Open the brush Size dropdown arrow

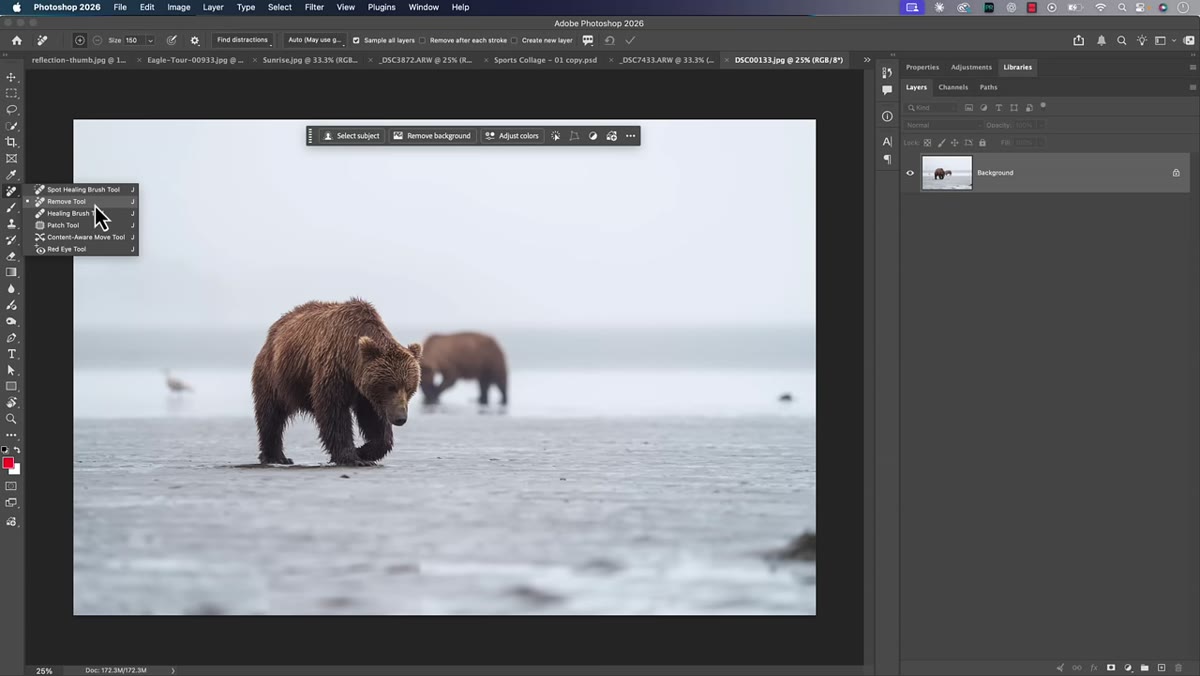[151, 40]
